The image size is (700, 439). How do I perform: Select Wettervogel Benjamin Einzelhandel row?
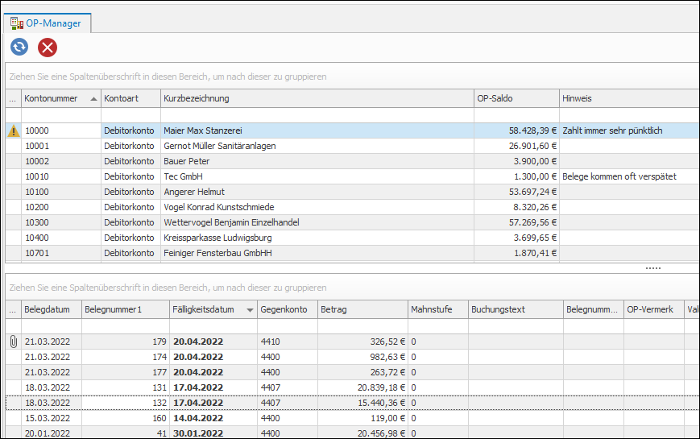352,222
